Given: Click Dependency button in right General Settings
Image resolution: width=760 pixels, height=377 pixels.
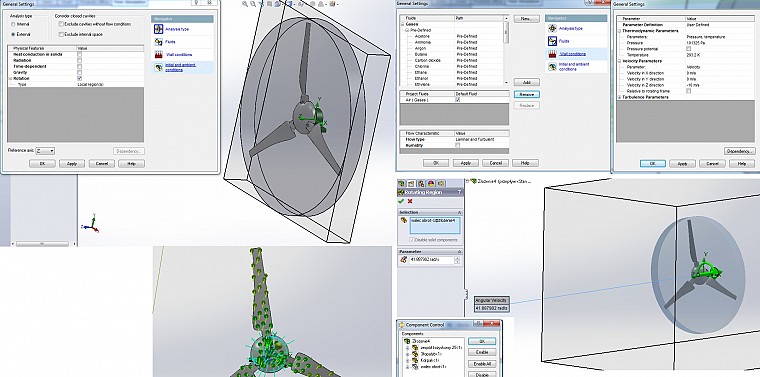Looking at the screenshot, I should [740, 151].
